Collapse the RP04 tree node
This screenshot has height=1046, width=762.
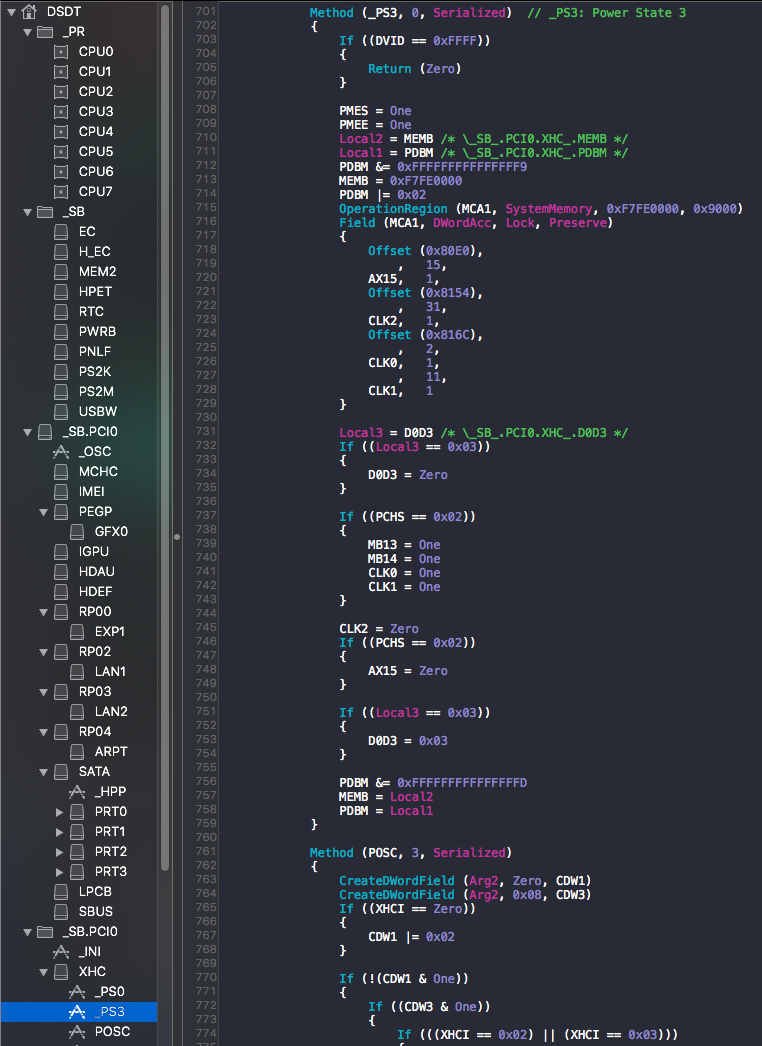click(43, 732)
